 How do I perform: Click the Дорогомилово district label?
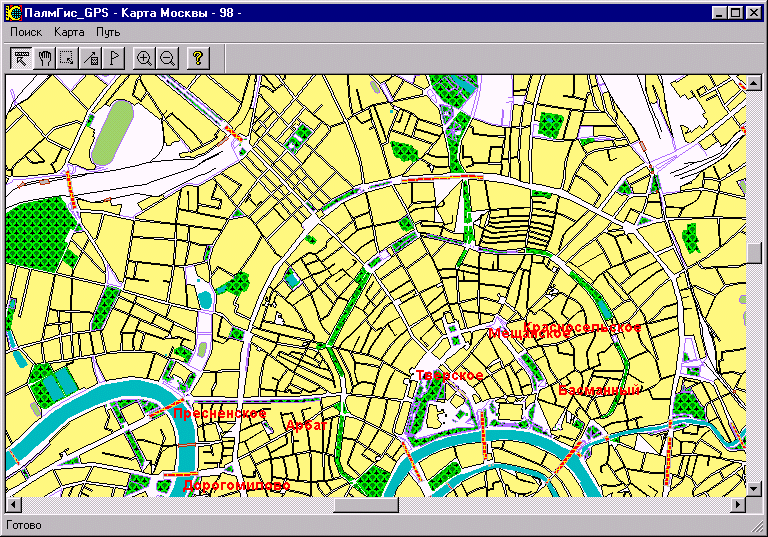(237, 486)
